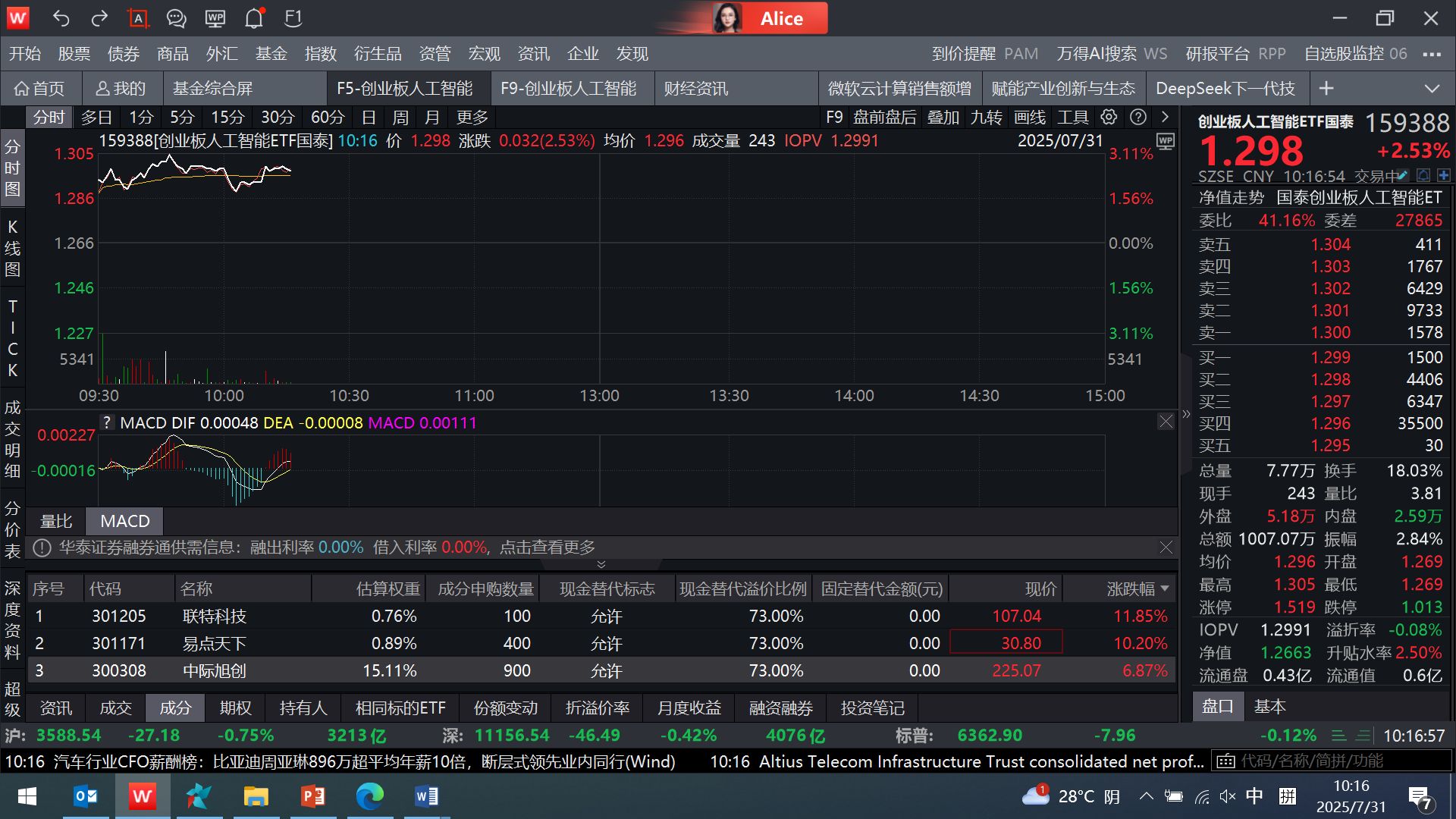
Task: Open 自选股监控 06
Action: pos(1355,54)
